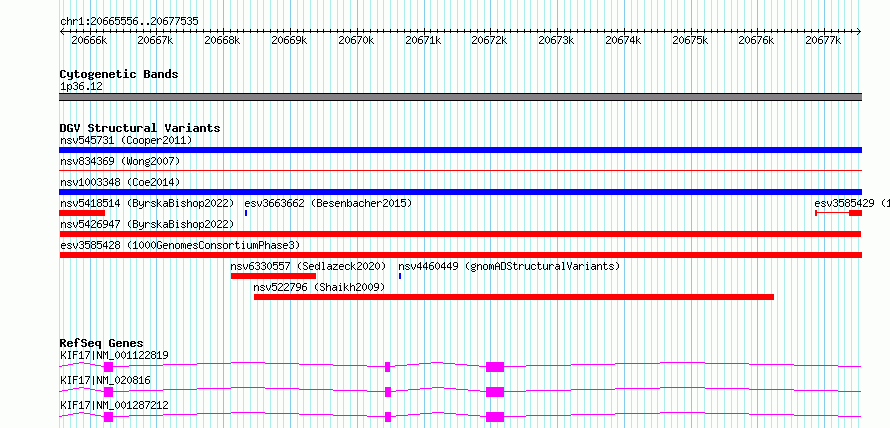
Task: Click the 20677k ruler position label
Action: point(824,40)
